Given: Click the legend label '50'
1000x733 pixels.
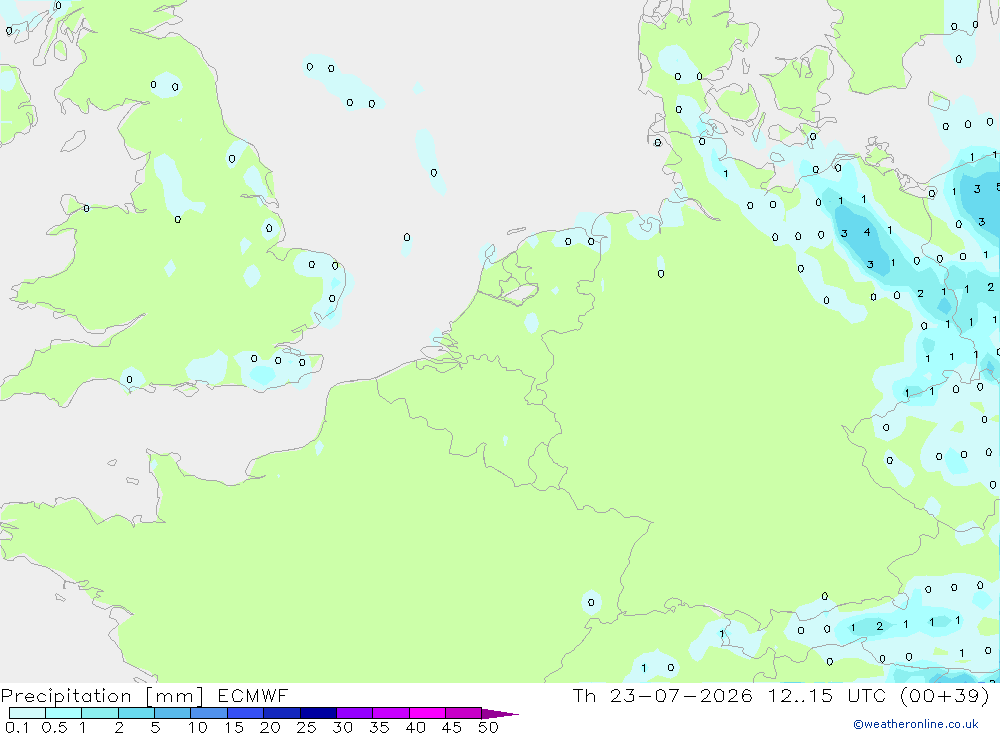Looking at the screenshot, I should pyautogui.click(x=489, y=727).
